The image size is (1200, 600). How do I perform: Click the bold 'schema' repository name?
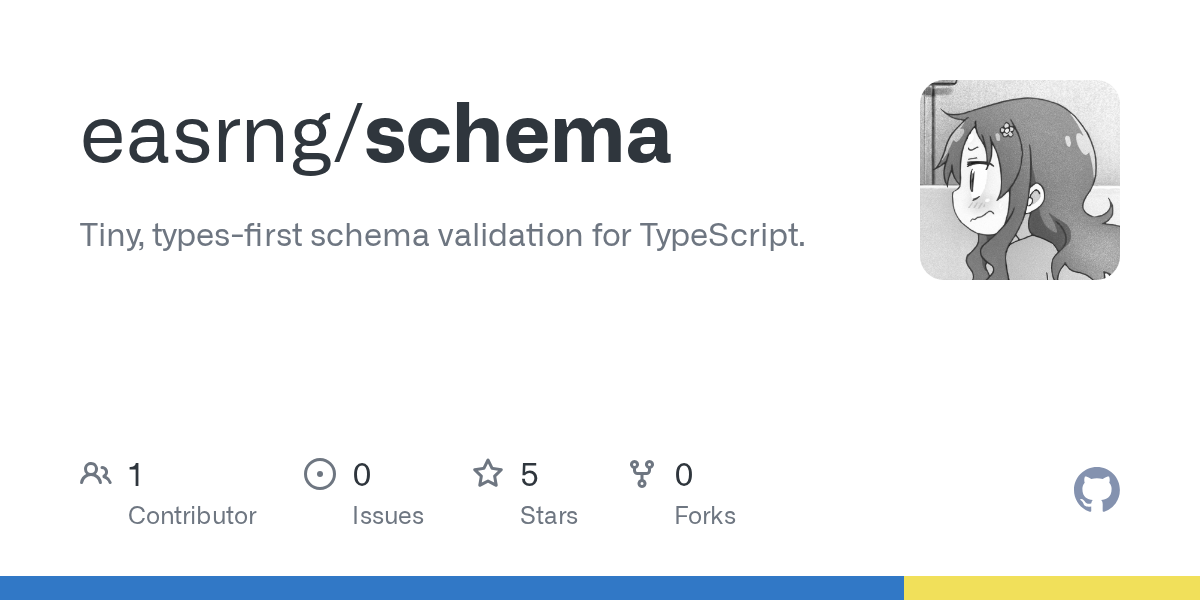click(x=517, y=137)
